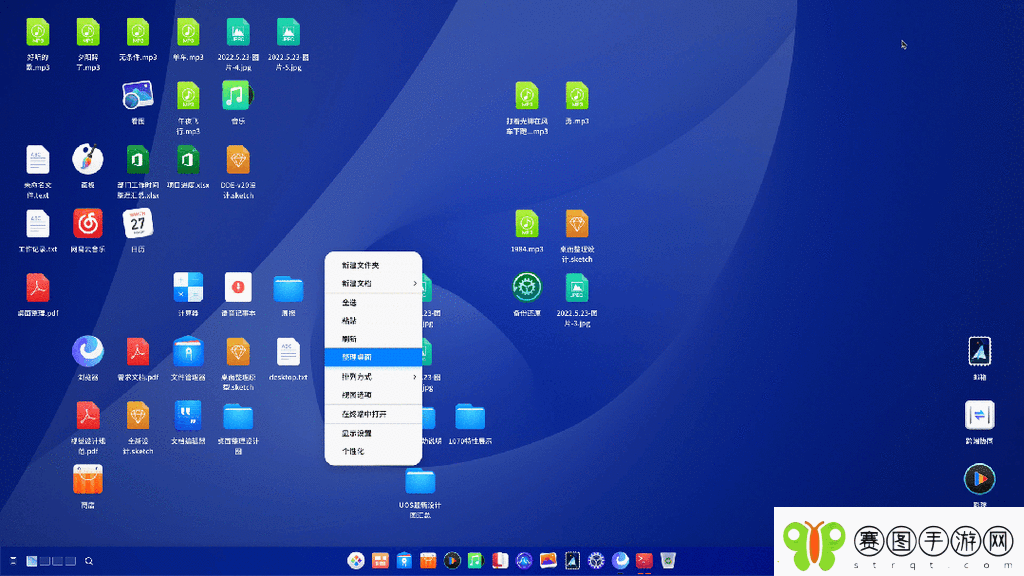The image size is (1024, 576).
Task: Open the red book dock icon
Action: pyautogui.click(x=500, y=560)
